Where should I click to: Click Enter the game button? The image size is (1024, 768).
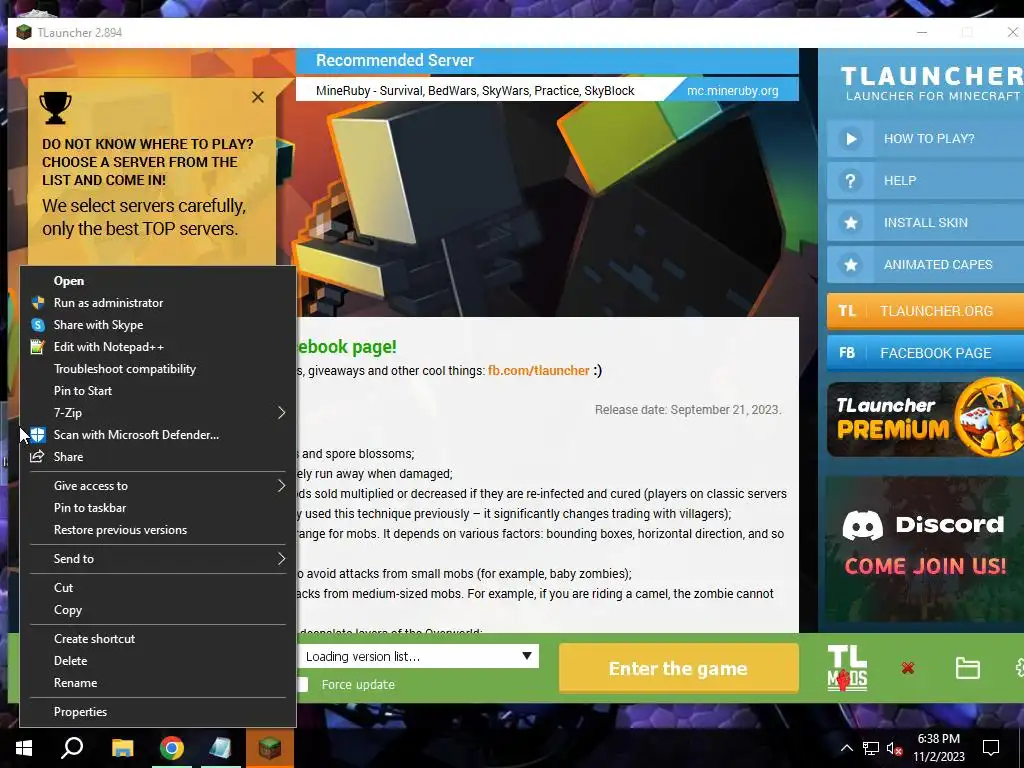point(679,668)
